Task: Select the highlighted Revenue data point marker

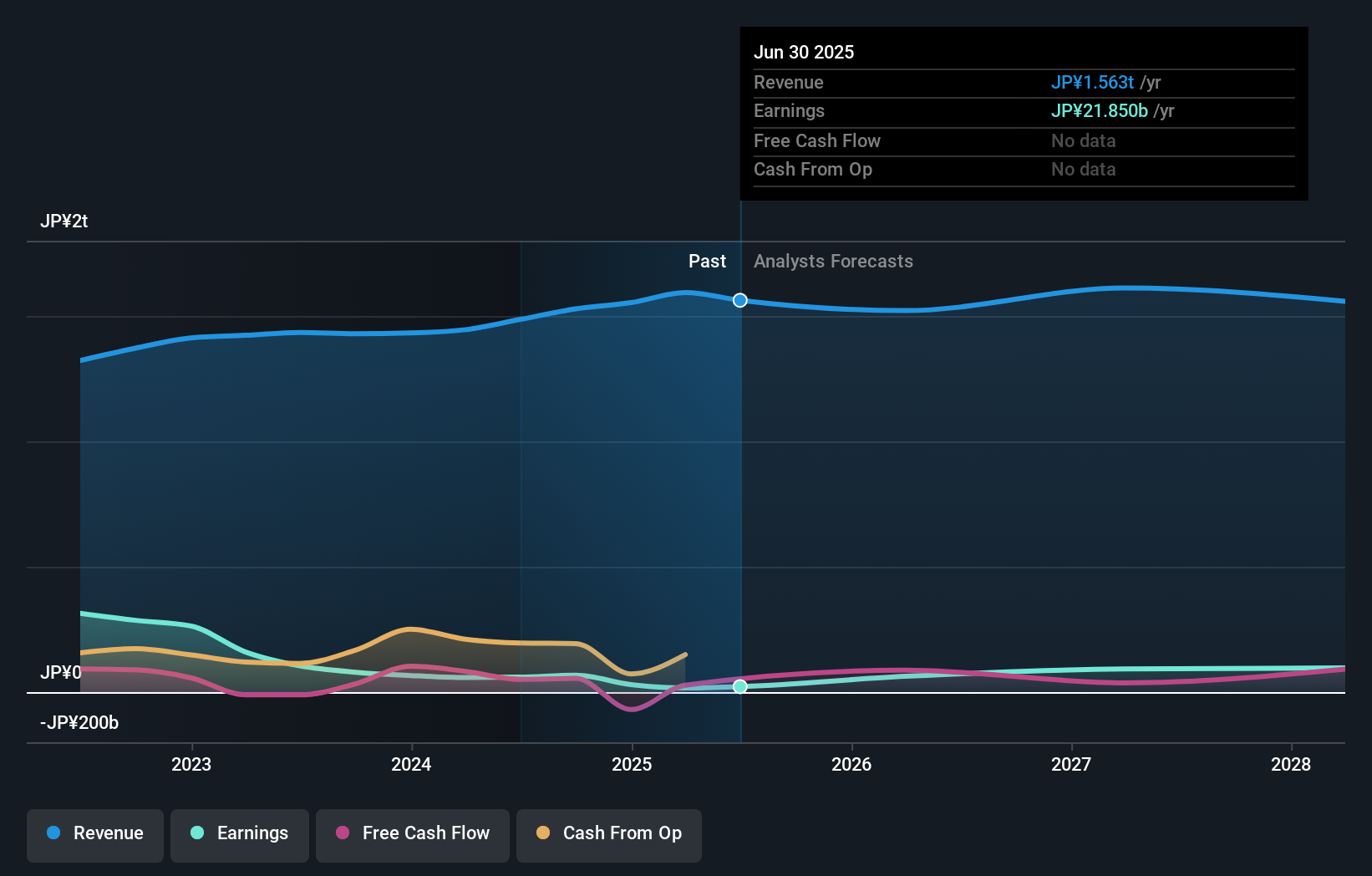Action: click(x=739, y=300)
